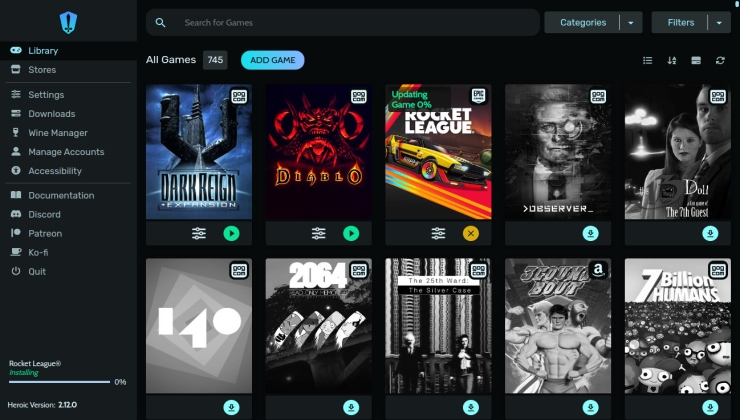The width and height of the screenshot is (740, 420).
Task: Click the Search for Games field
Action: 350,22
